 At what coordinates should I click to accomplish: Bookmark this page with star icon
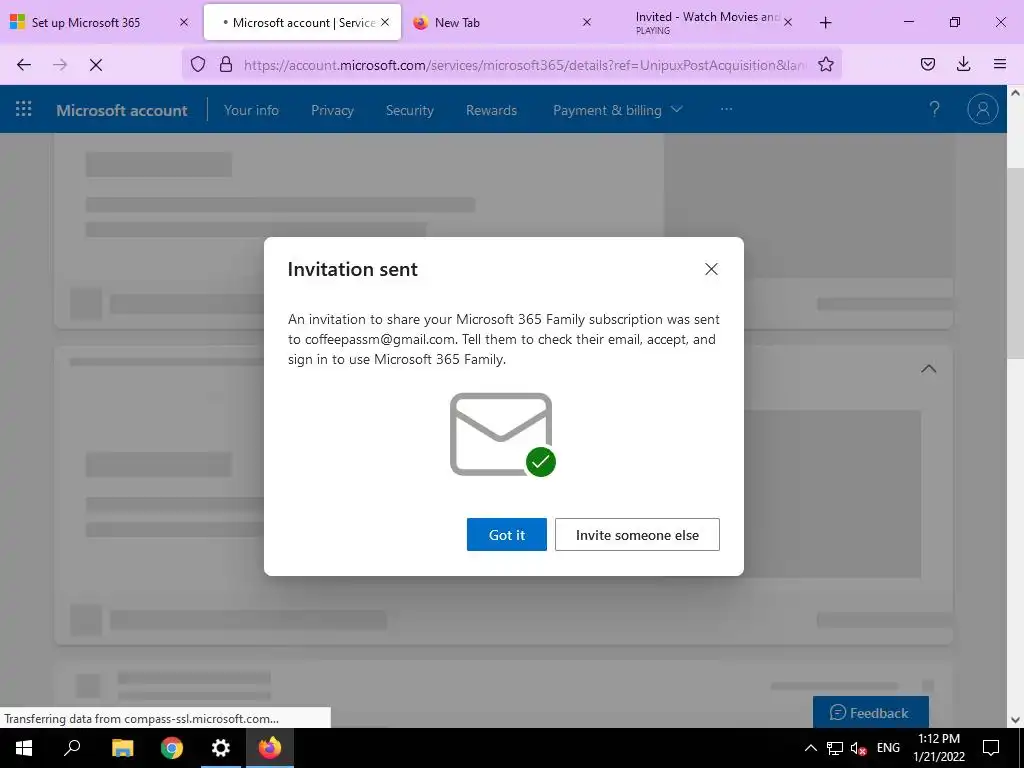click(825, 64)
